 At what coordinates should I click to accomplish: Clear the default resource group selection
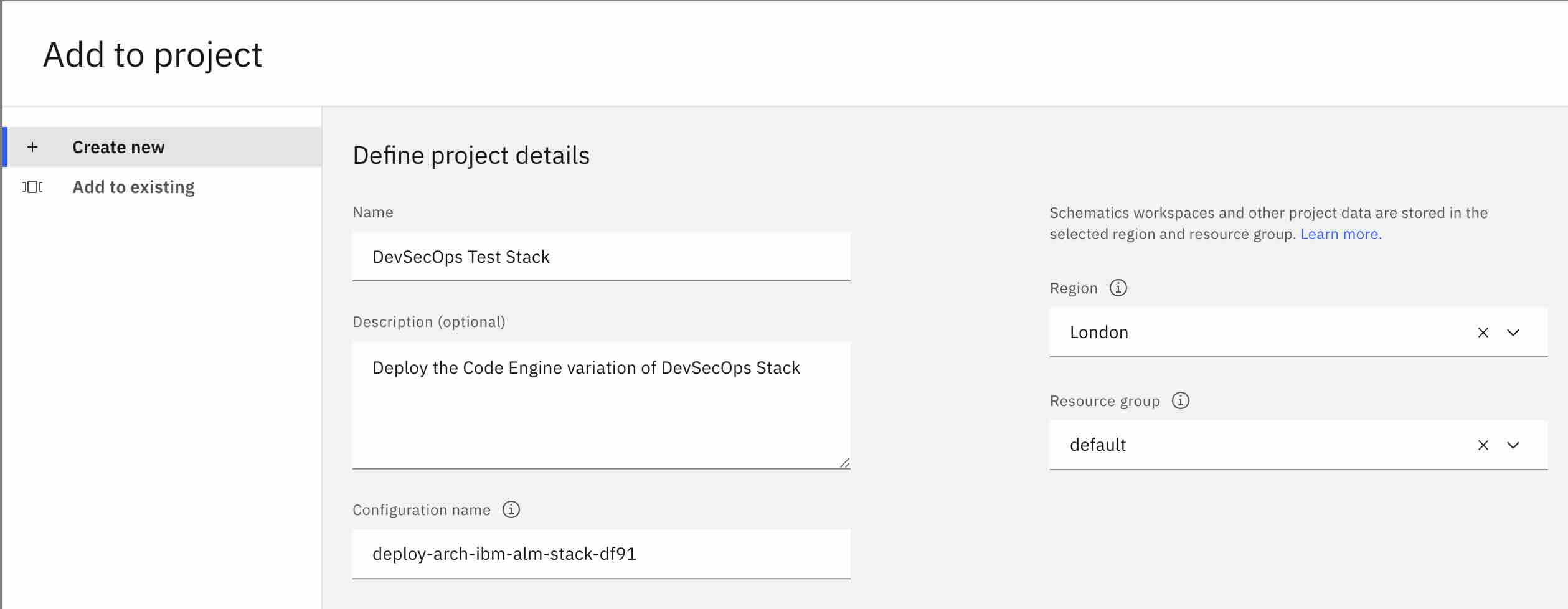click(x=1483, y=445)
